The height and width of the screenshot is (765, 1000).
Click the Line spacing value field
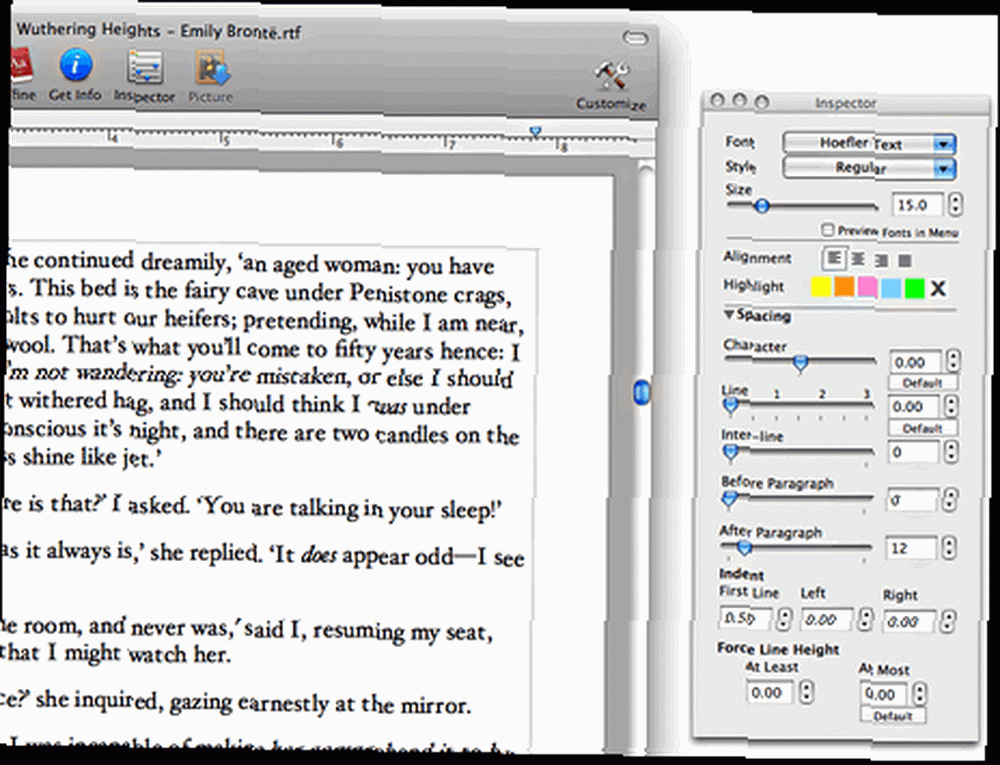(x=914, y=407)
